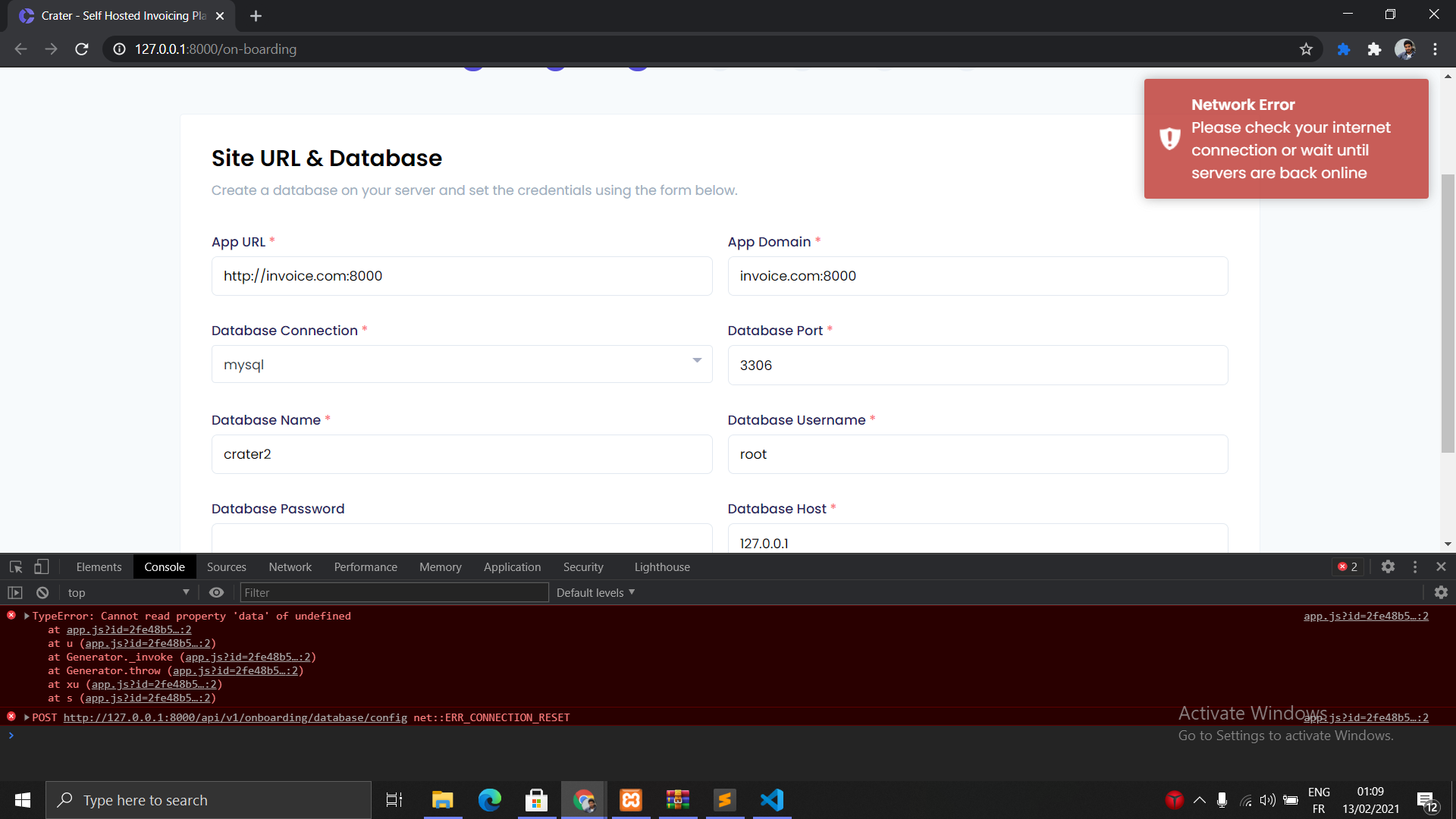Open Visual Studio Code from the taskbar

click(771, 799)
